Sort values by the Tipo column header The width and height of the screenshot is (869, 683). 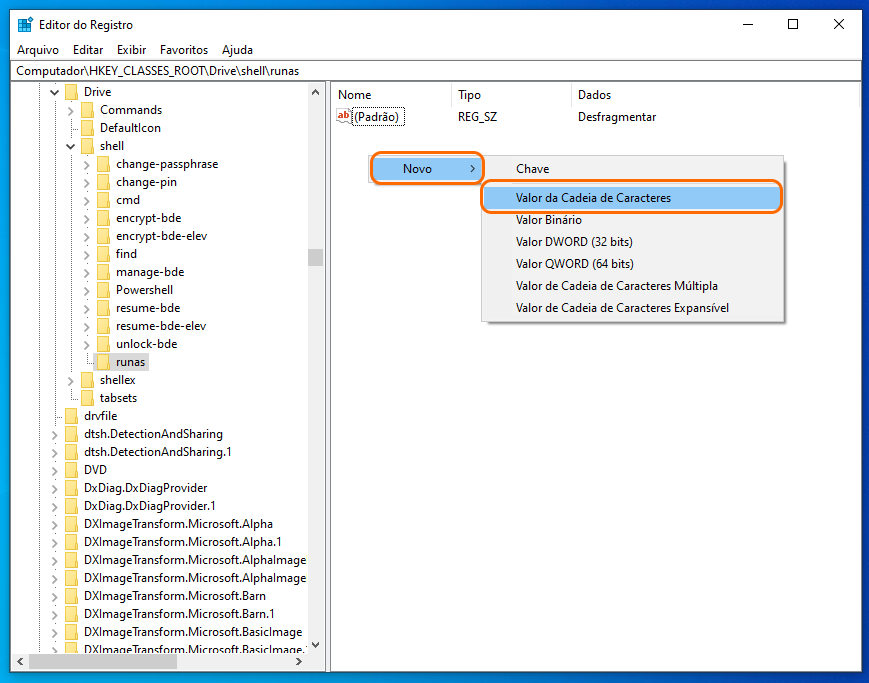[x=512, y=95]
